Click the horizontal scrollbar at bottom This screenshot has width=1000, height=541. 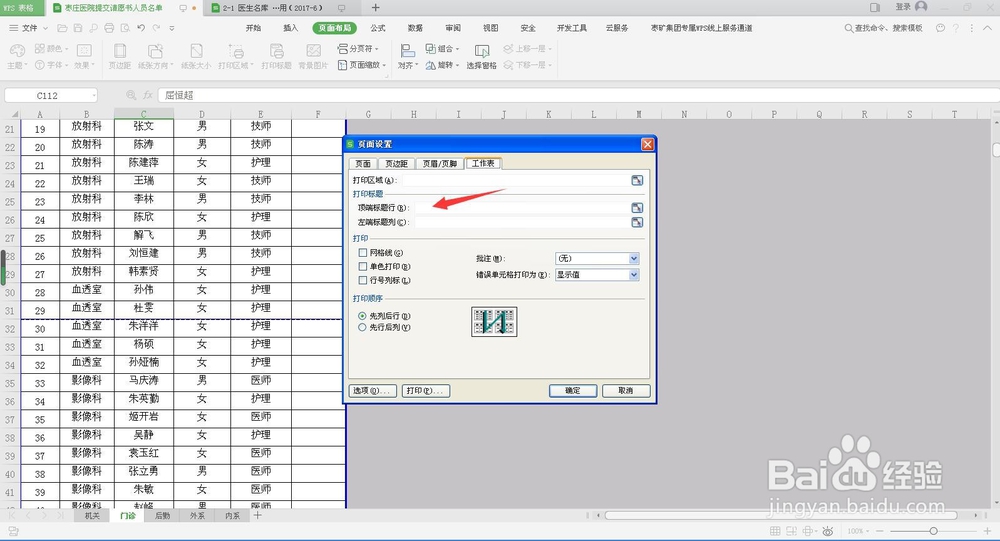781,515
